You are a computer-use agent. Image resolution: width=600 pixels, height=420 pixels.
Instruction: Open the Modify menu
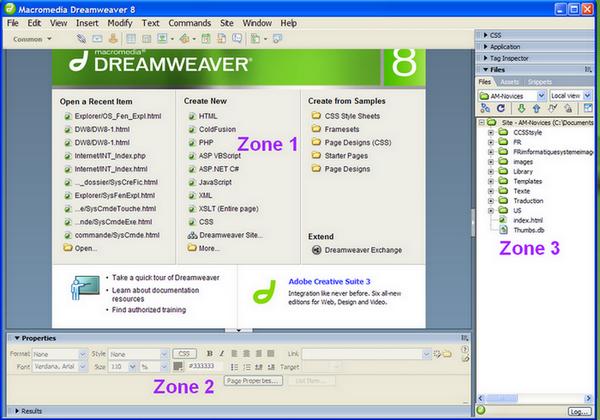120,23
